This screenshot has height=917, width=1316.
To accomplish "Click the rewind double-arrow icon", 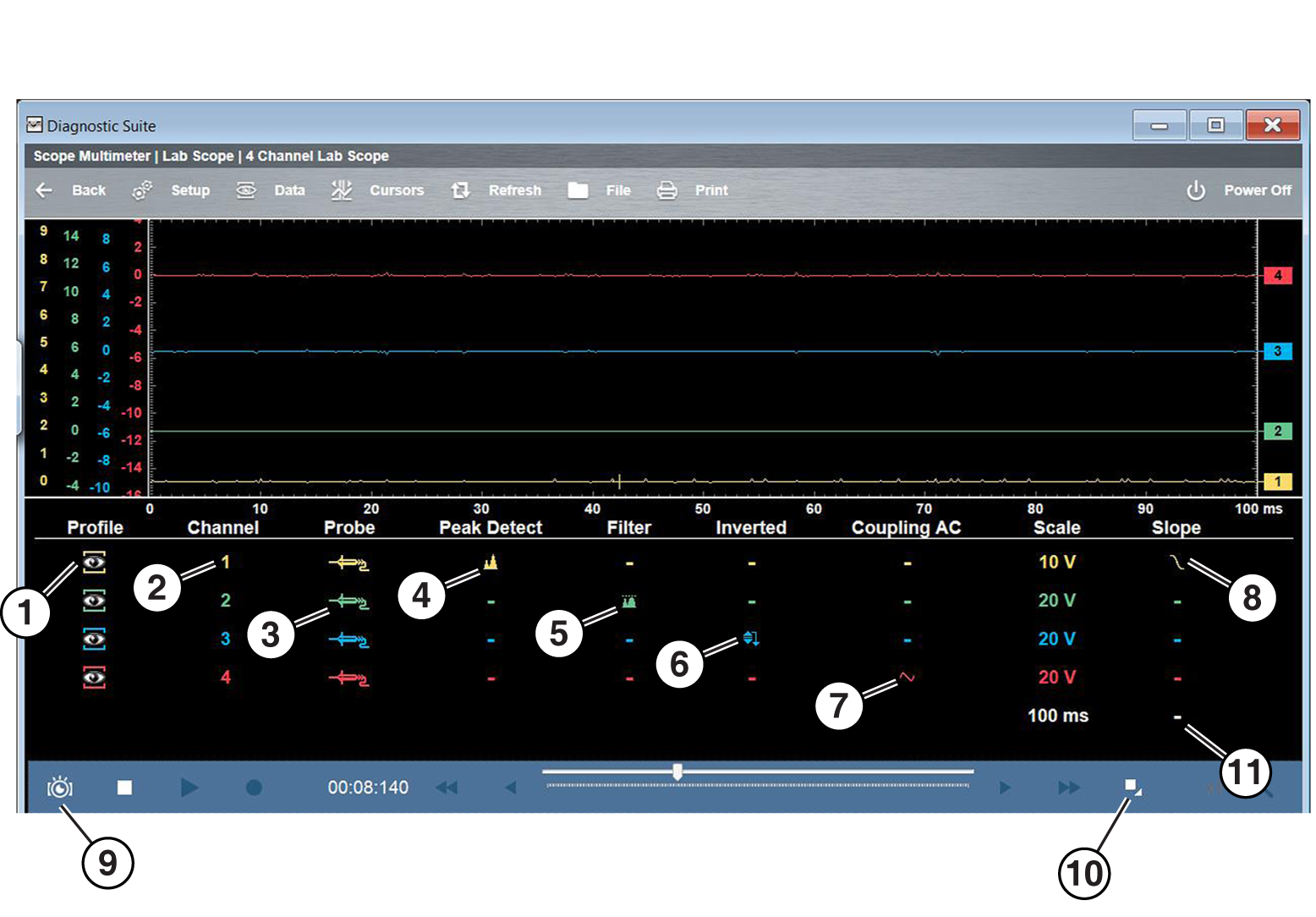I will pos(447,788).
